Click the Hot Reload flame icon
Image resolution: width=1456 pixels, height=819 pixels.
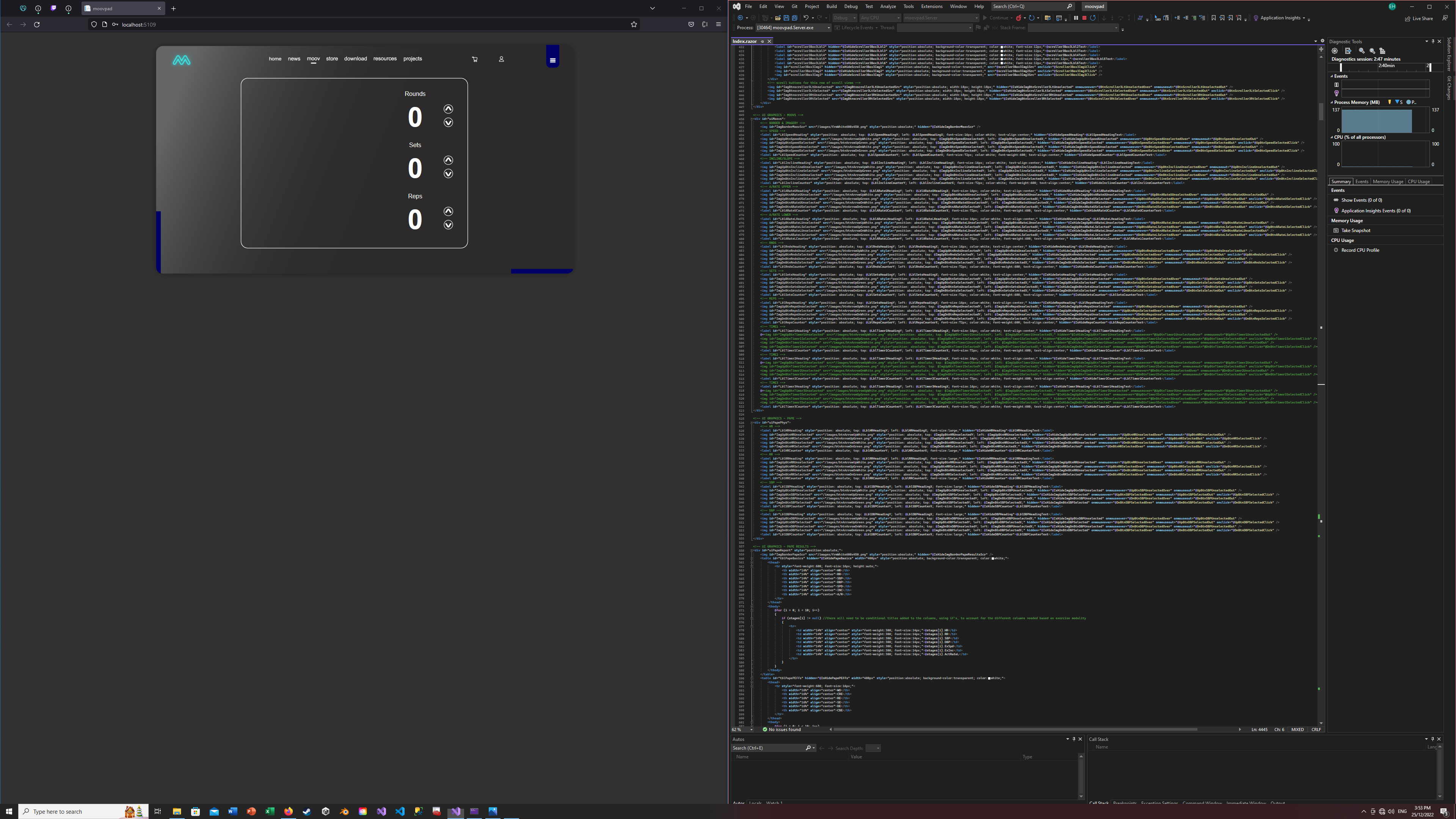pos(1018,18)
